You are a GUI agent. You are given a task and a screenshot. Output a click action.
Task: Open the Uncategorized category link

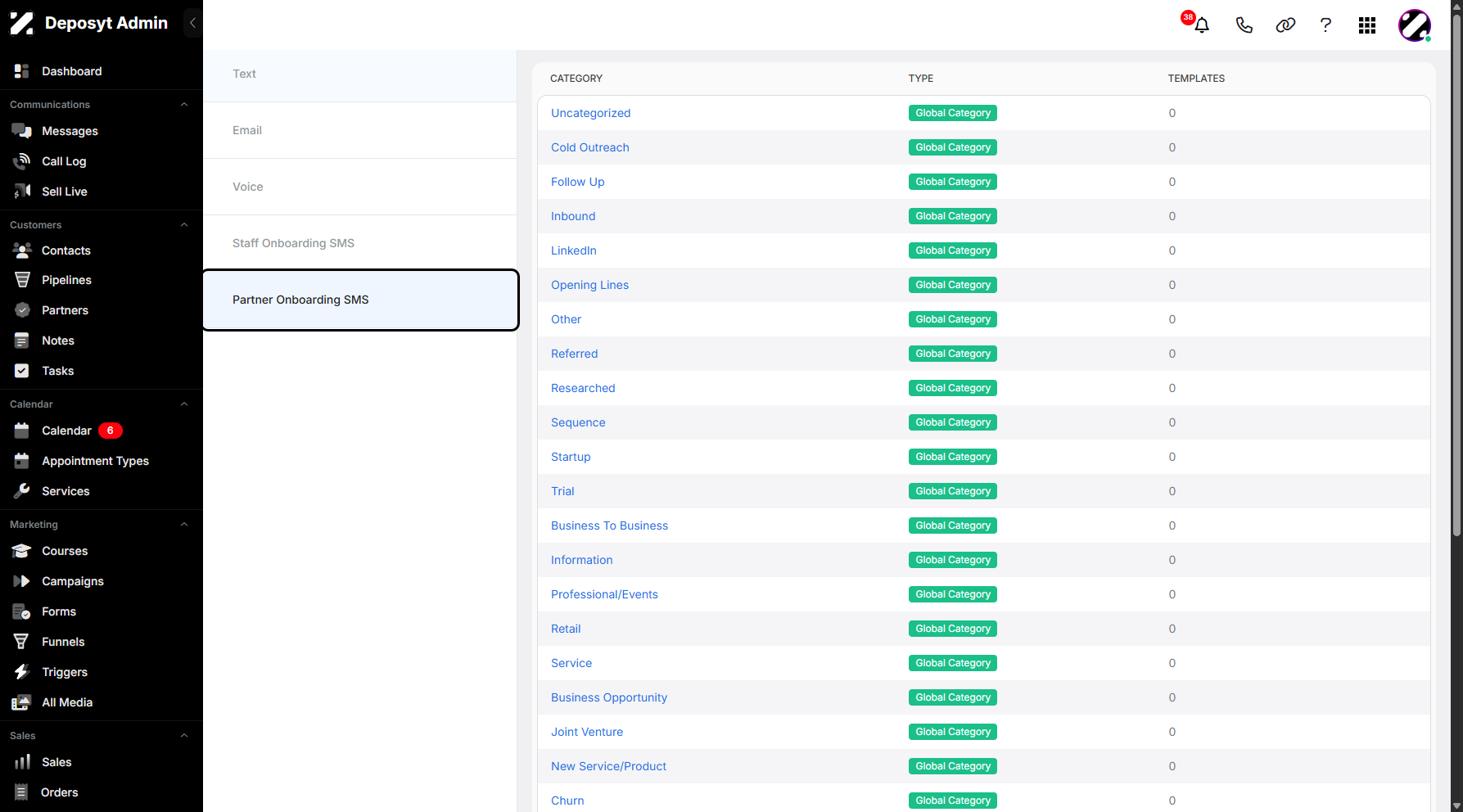coord(590,113)
